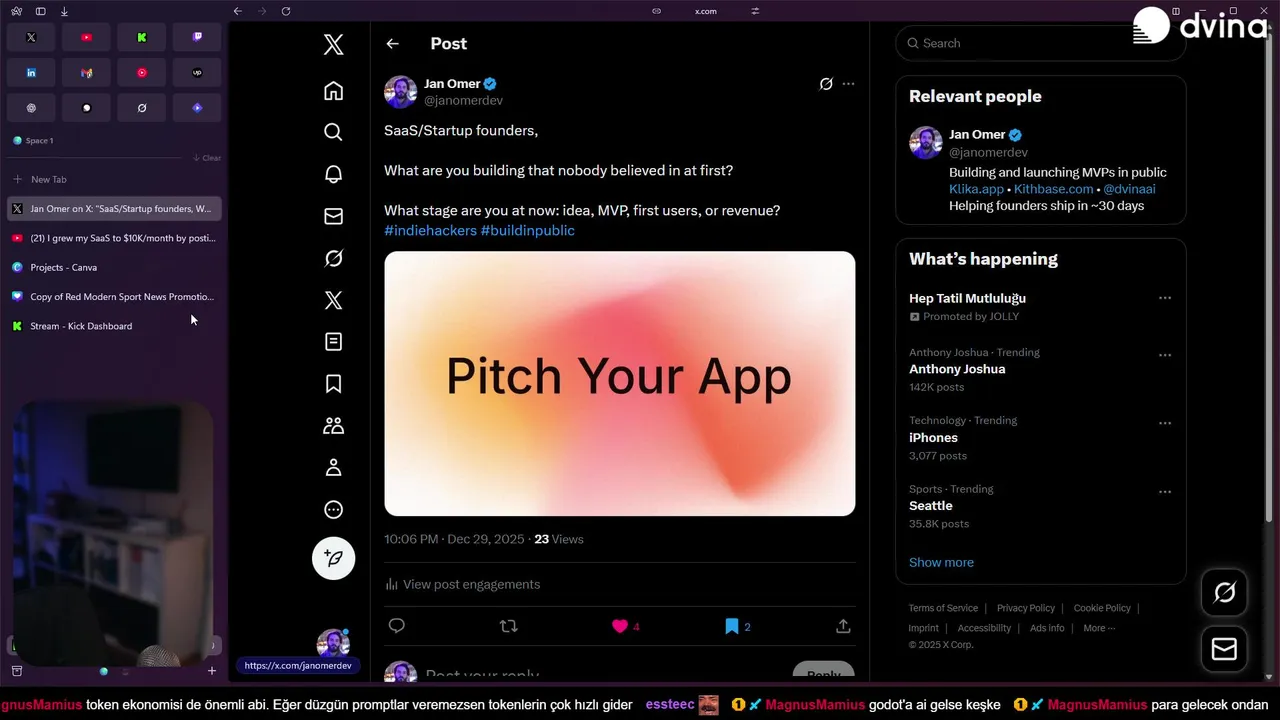Image resolution: width=1280 pixels, height=720 pixels.
Task: Go to X Home icon
Action: click(x=334, y=91)
